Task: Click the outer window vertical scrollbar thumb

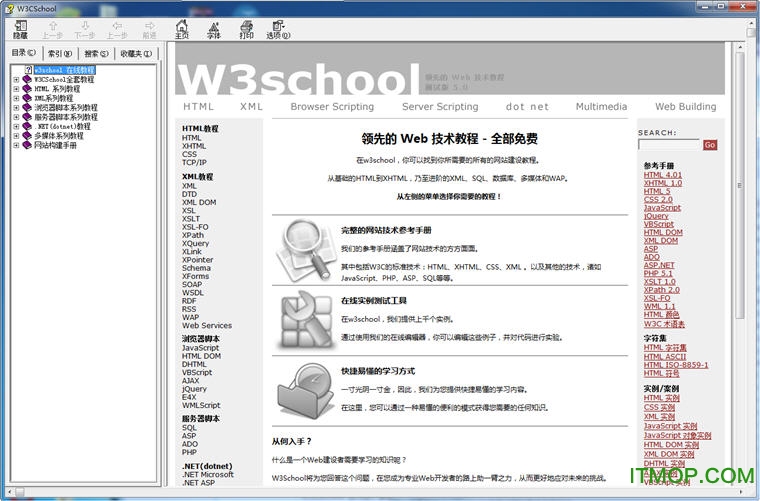Action: (750, 33)
